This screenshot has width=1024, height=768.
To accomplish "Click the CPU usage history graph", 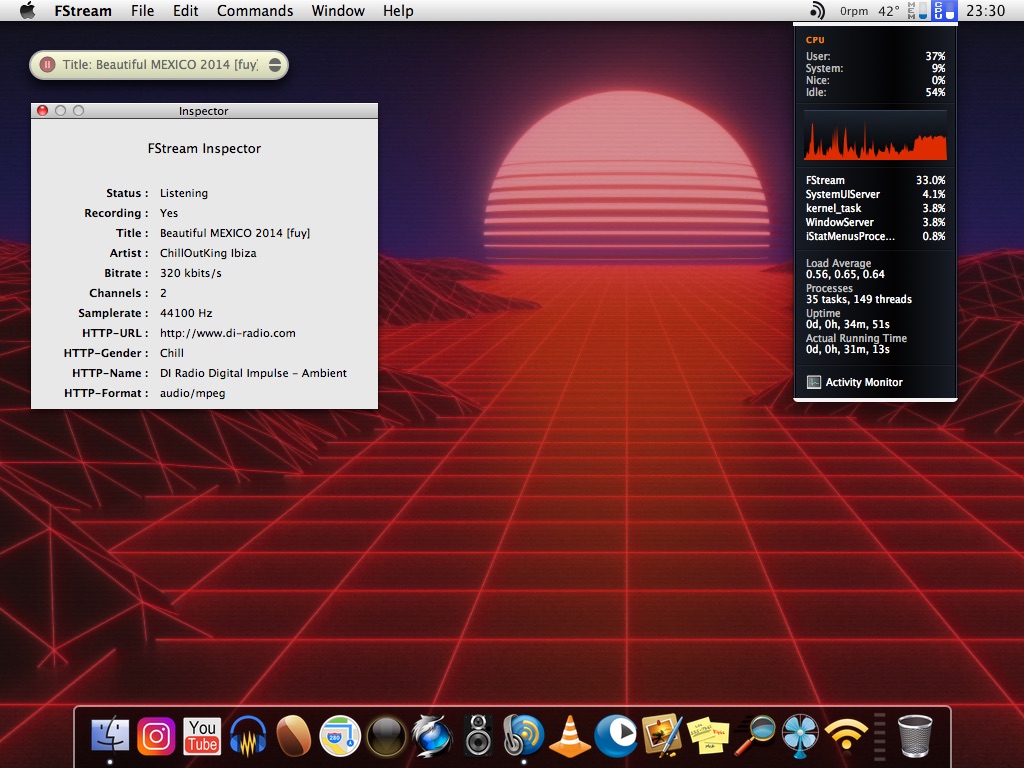I will pyautogui.click(x=875, y=136).
